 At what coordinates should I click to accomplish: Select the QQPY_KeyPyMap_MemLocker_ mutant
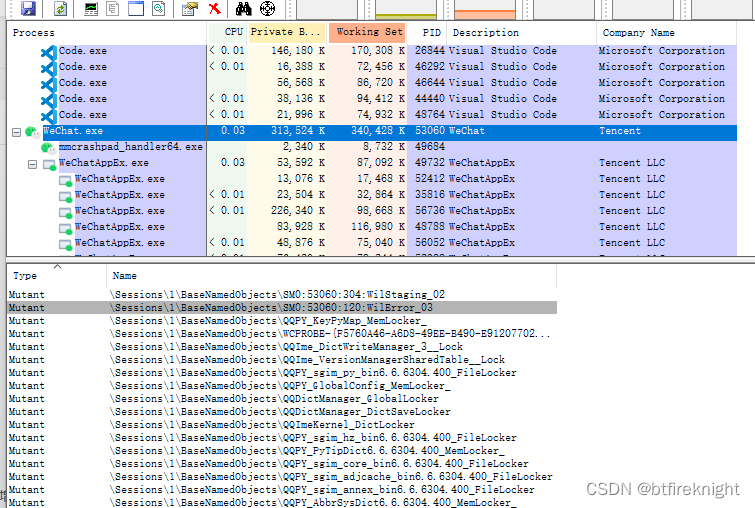click(282, 321)
